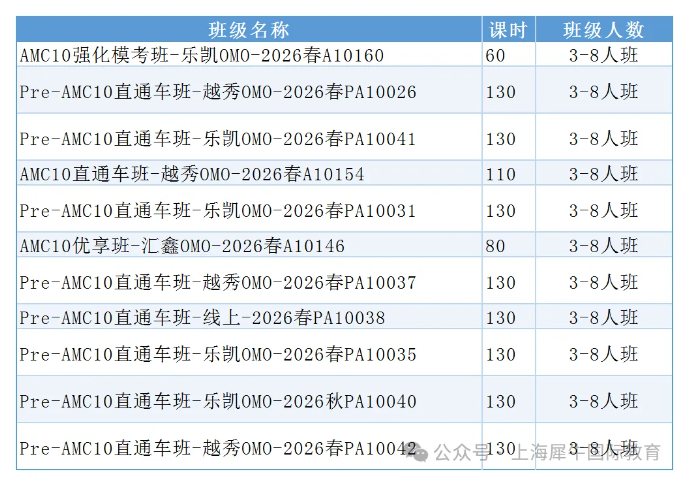
Task: Click the 课时 column header
Action: pyautogui.click(x=507, y=30)
